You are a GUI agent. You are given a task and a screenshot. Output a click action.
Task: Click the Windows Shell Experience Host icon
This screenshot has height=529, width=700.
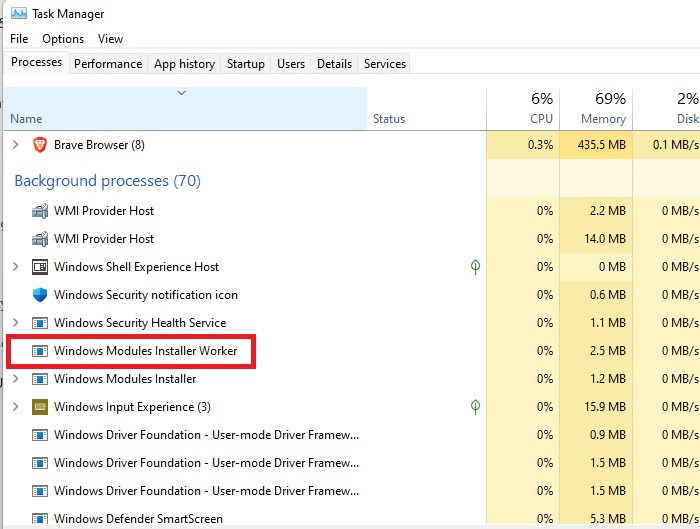tap(40, 267)
